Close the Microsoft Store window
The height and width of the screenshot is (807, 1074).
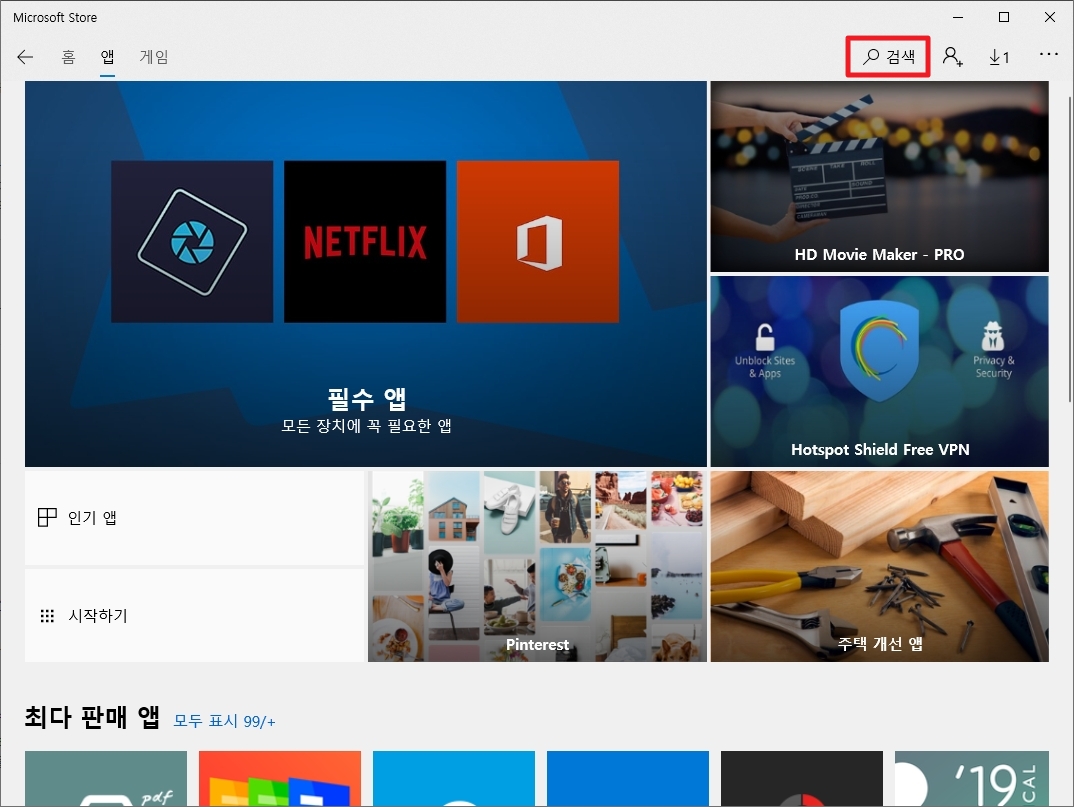(1049, 17)
